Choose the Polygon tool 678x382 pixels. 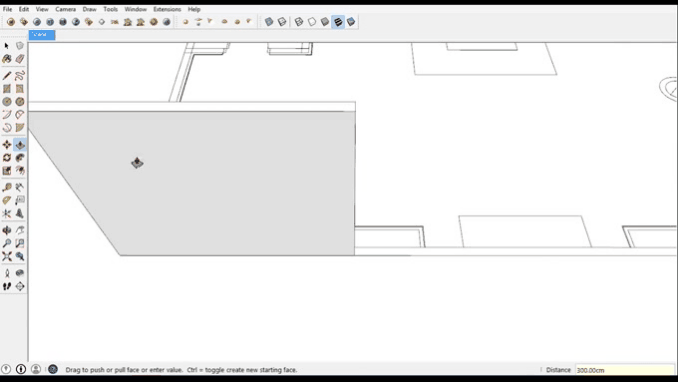coord(20,102)
